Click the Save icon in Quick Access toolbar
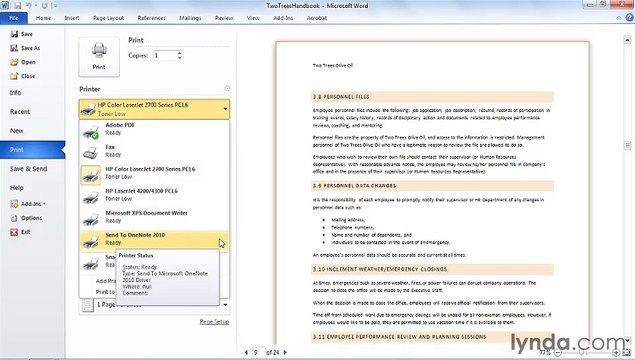 (18, 5)
